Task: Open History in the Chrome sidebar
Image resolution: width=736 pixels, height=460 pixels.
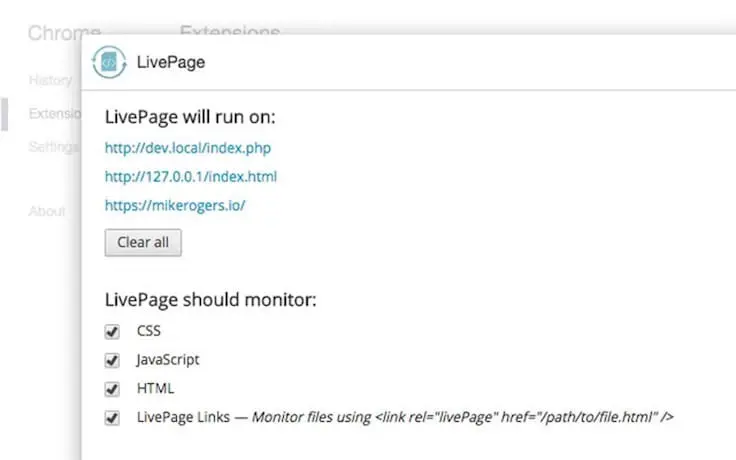Action: pos(50,80)
